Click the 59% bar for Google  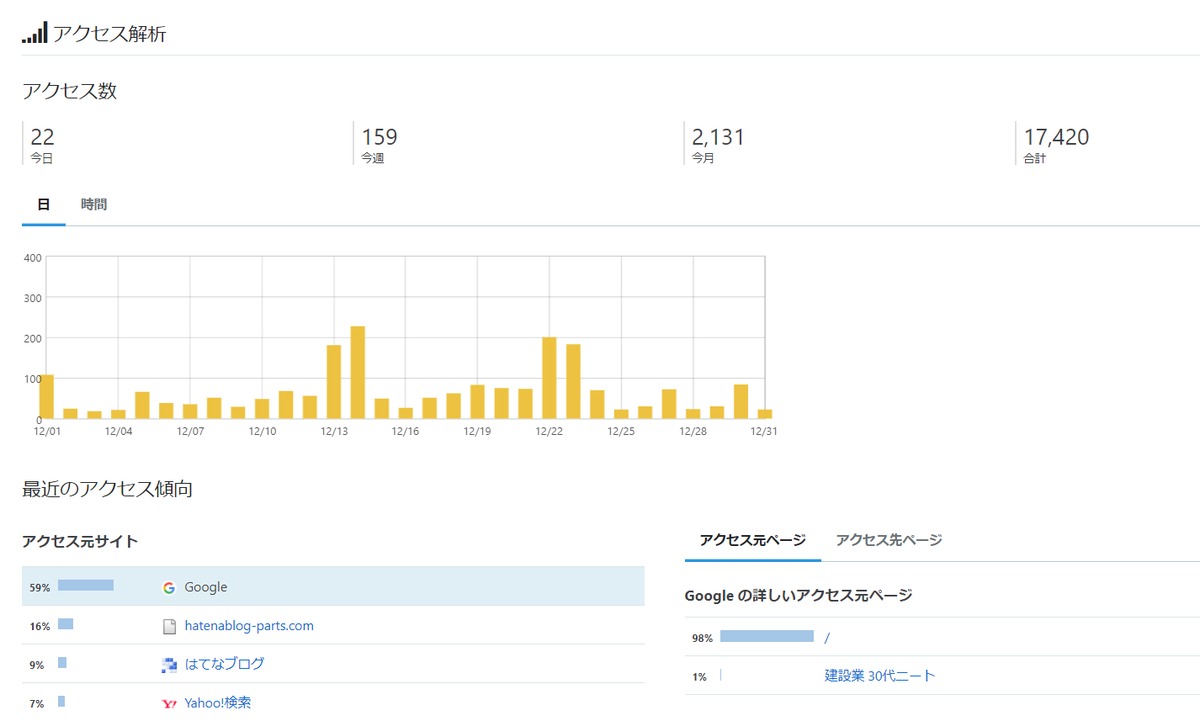[x=86, y=586]
